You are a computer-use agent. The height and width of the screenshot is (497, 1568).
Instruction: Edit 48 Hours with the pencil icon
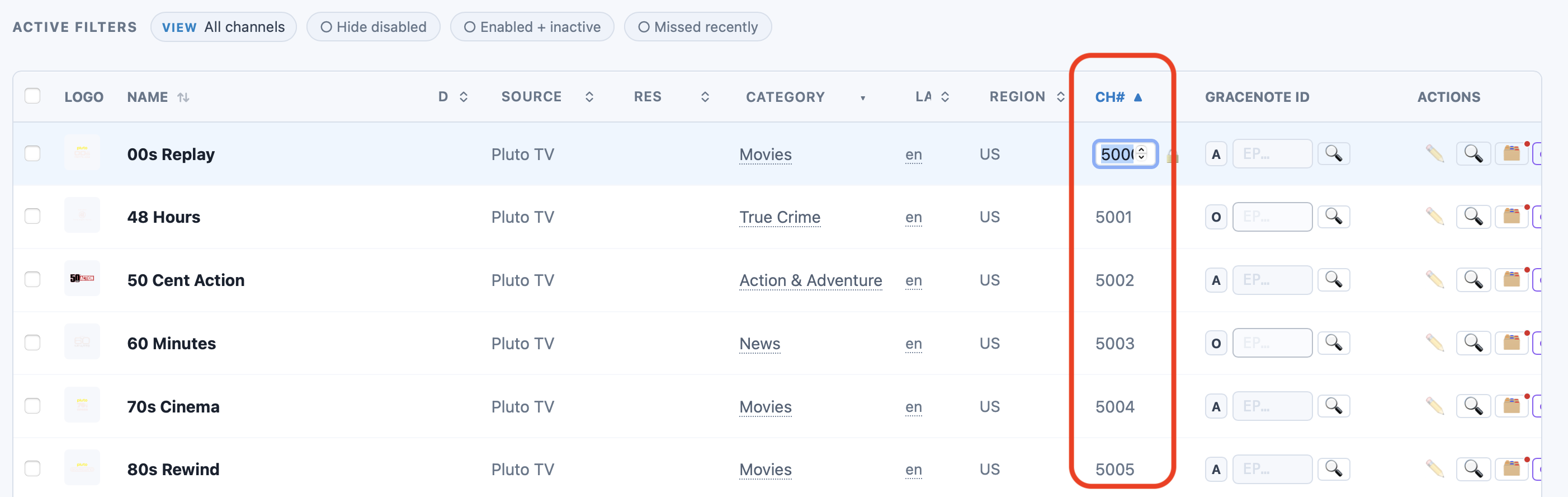pos(1435,217)
